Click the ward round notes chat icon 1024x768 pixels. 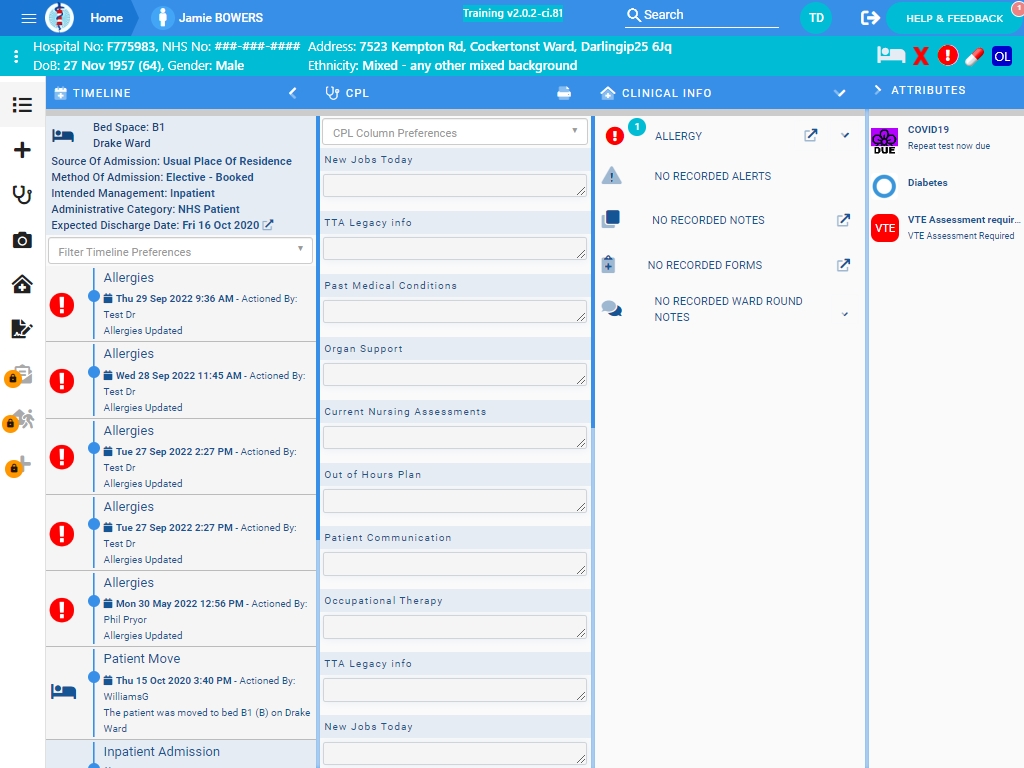611,308
